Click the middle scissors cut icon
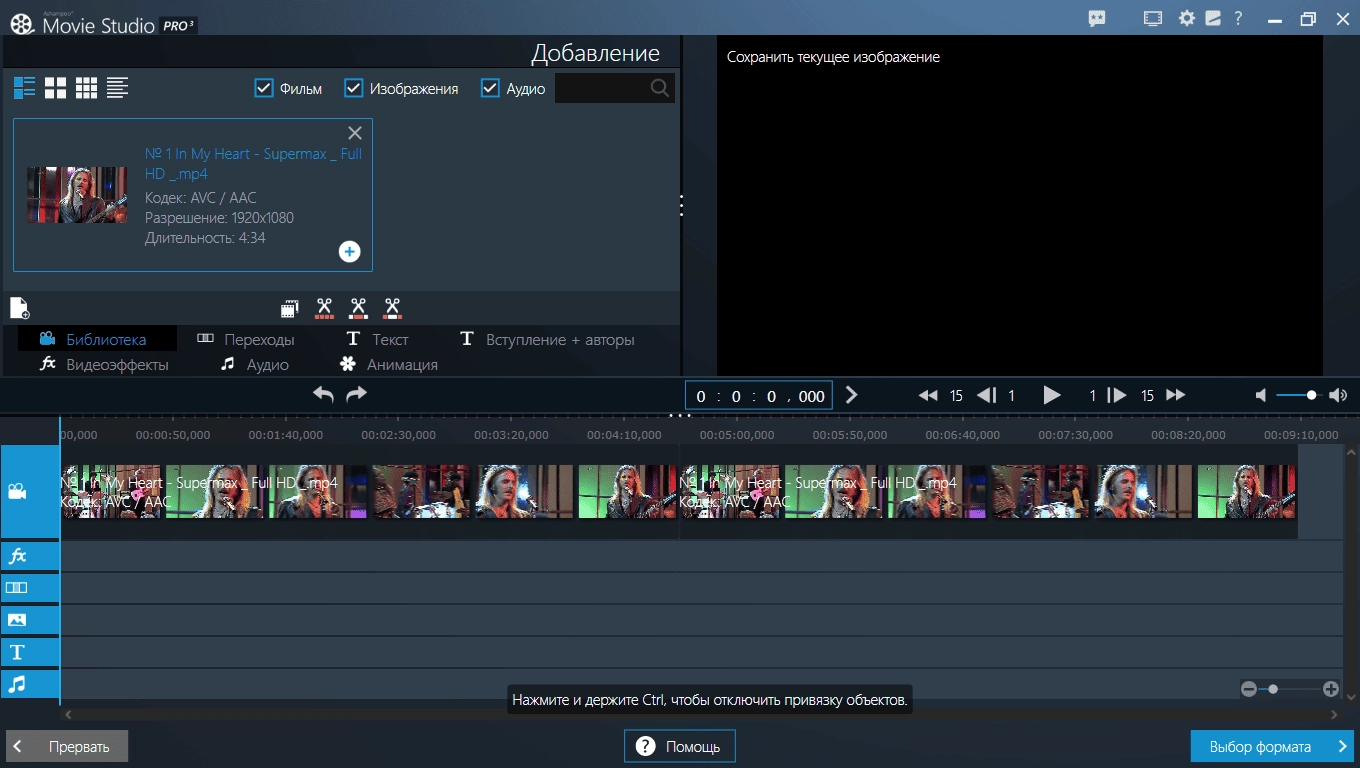The height and width of the screenshot is (768, 1360). (359, 308)
